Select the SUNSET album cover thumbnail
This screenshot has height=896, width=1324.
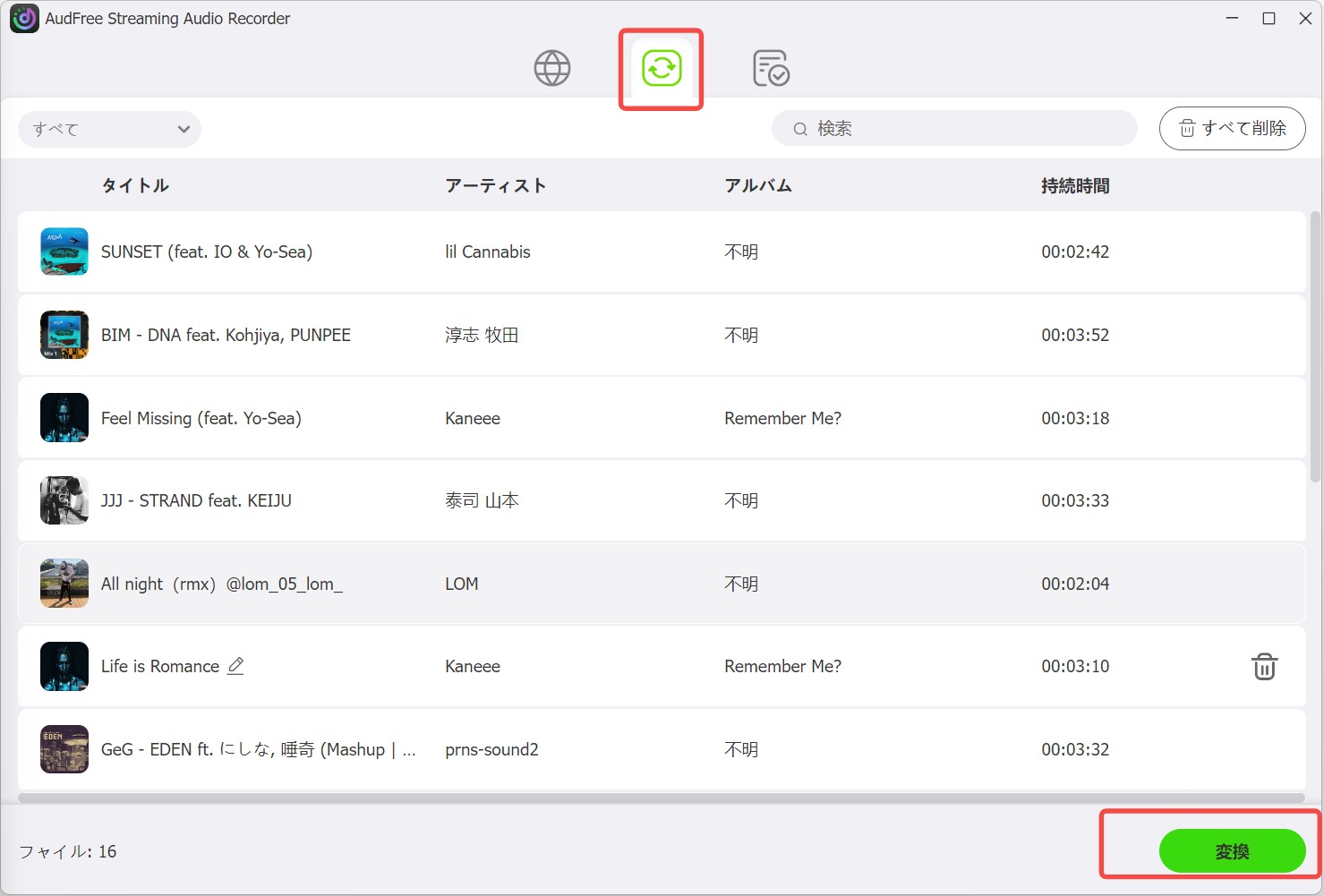[64, 252]
